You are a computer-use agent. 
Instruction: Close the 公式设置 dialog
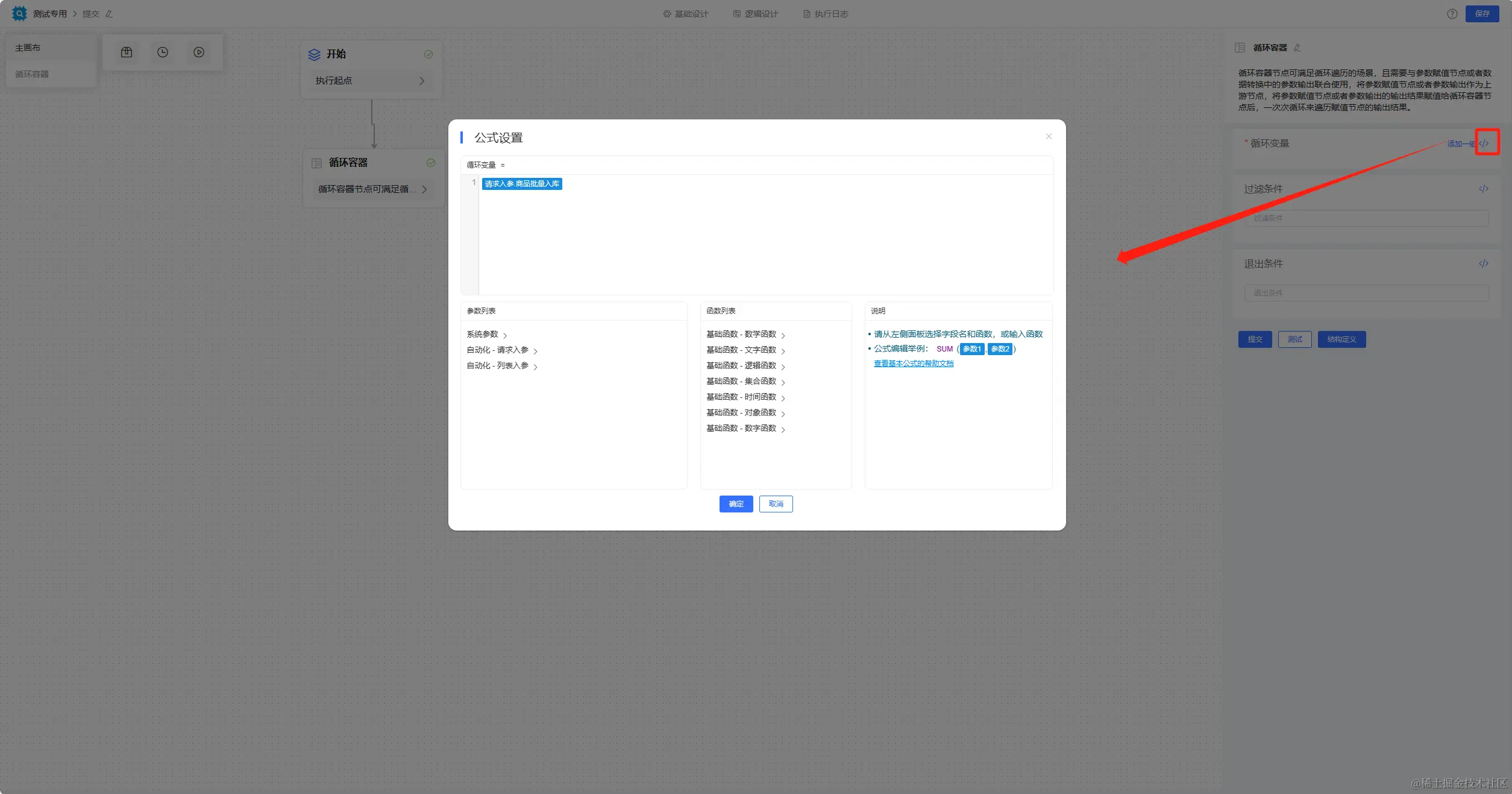[1049, 136]
